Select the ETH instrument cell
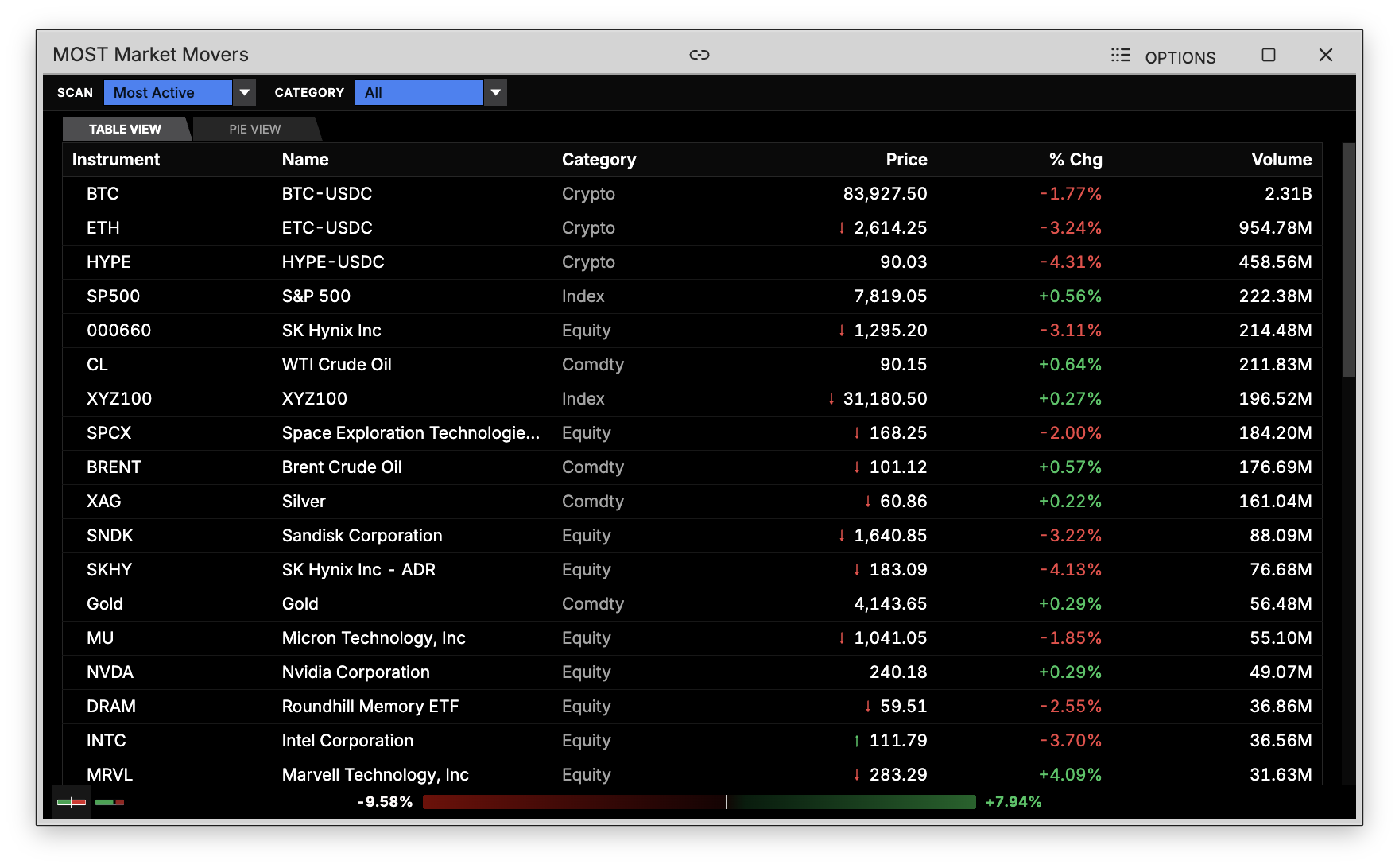The width and height of the screenshot is (1399, 868). (x=103, y=228)
